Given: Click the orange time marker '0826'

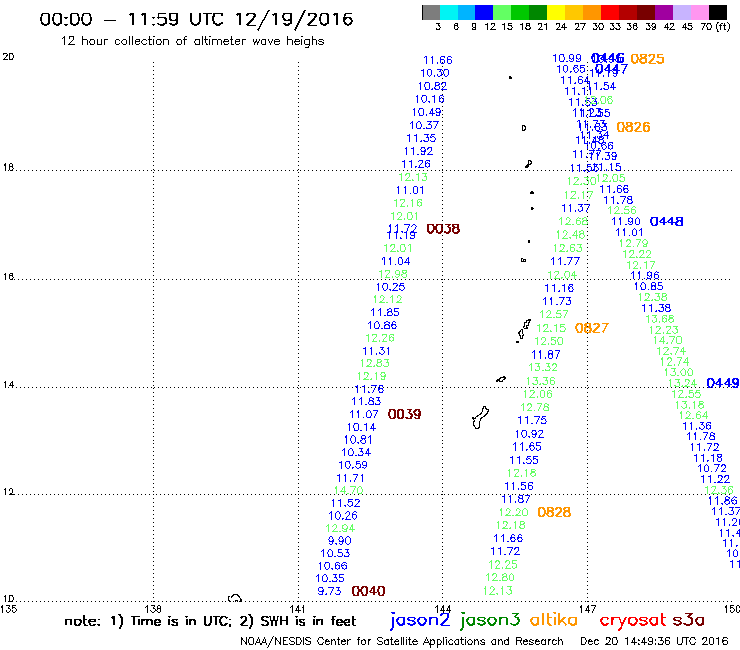Looking at the screenshot, I should [x=633, y=127].
